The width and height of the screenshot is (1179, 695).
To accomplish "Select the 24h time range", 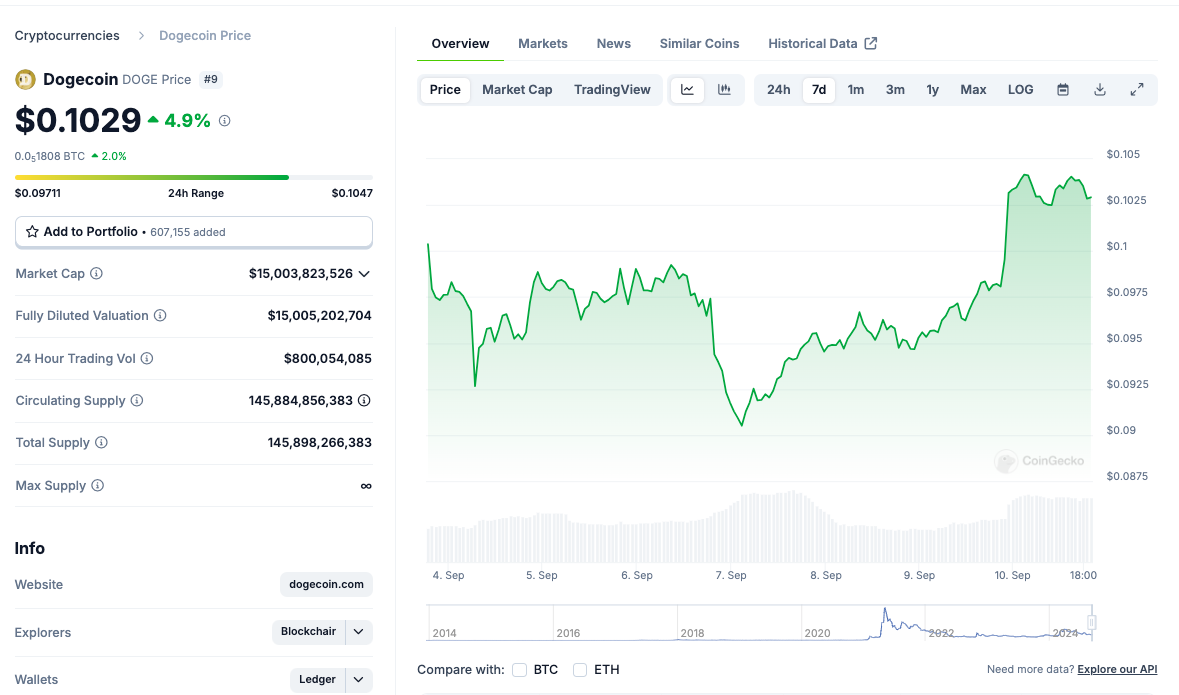I will pyautogui.click(x=778, y=90).
